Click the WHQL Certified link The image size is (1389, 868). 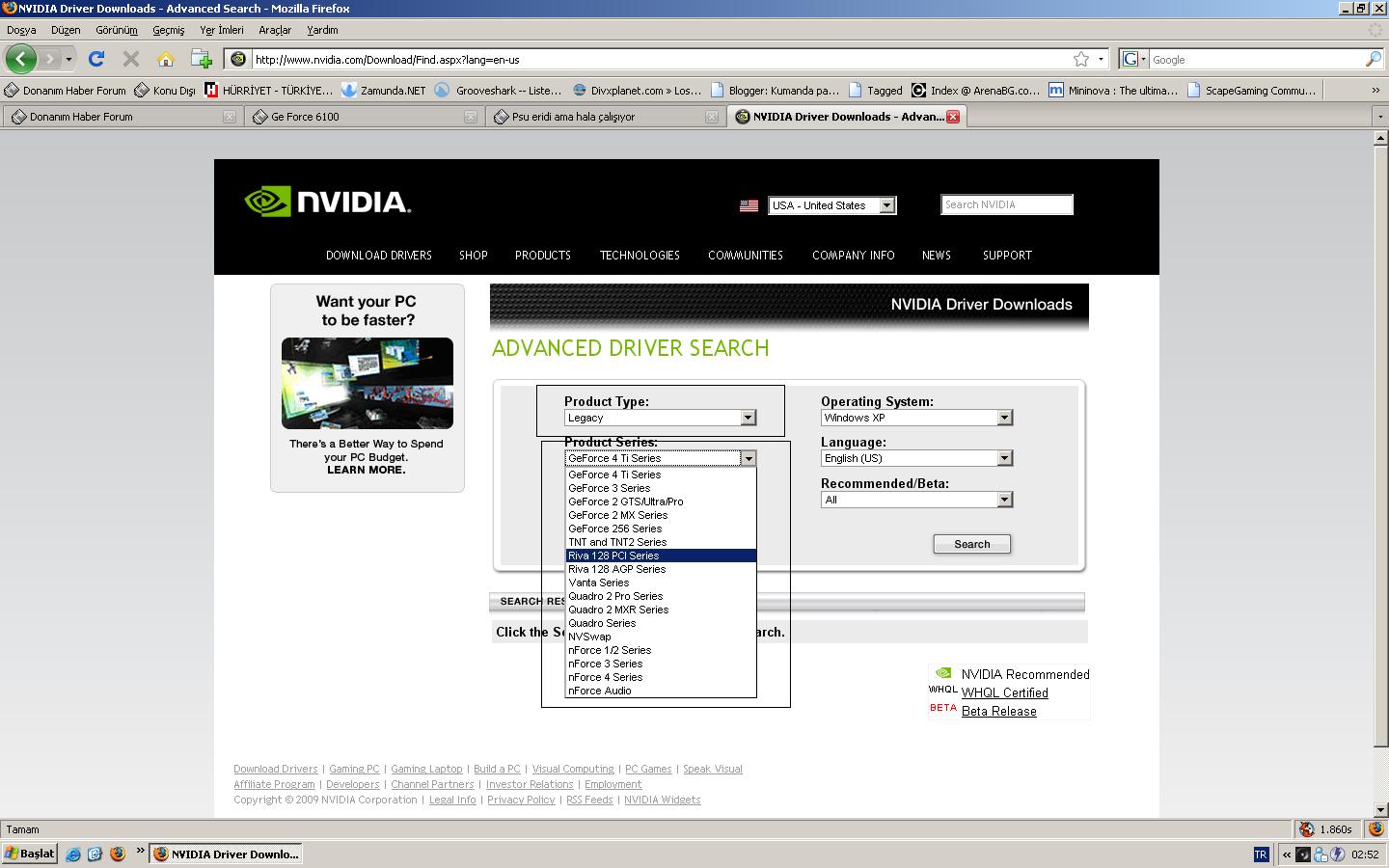pos(1005,692)
